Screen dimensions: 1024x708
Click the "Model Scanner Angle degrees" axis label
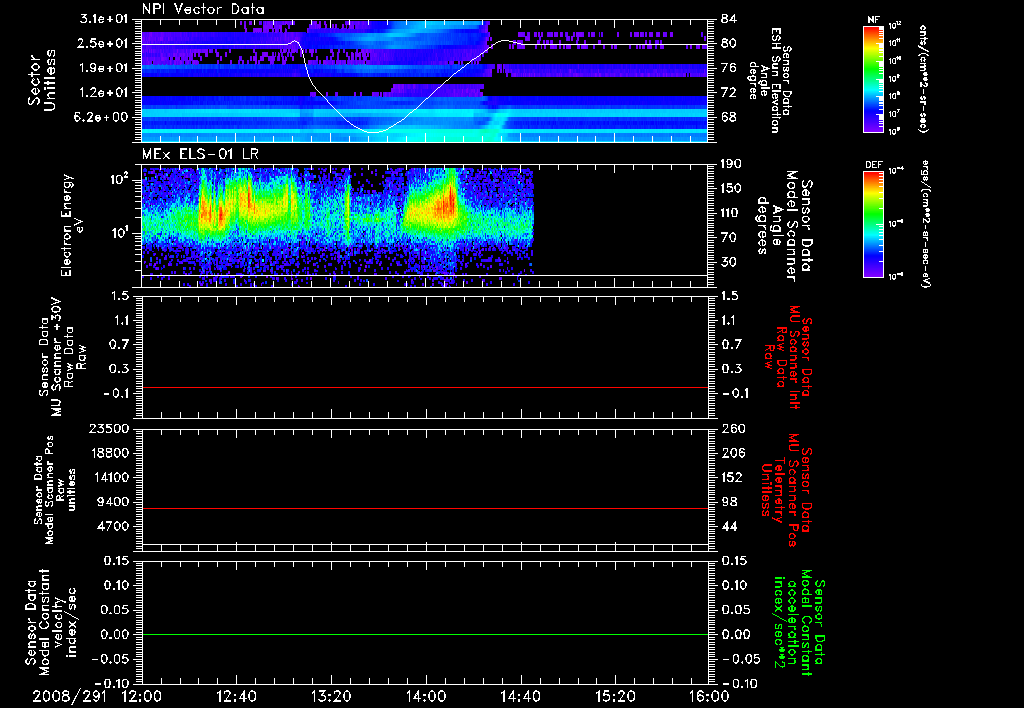pyautogui.click(x=784, y=226)
